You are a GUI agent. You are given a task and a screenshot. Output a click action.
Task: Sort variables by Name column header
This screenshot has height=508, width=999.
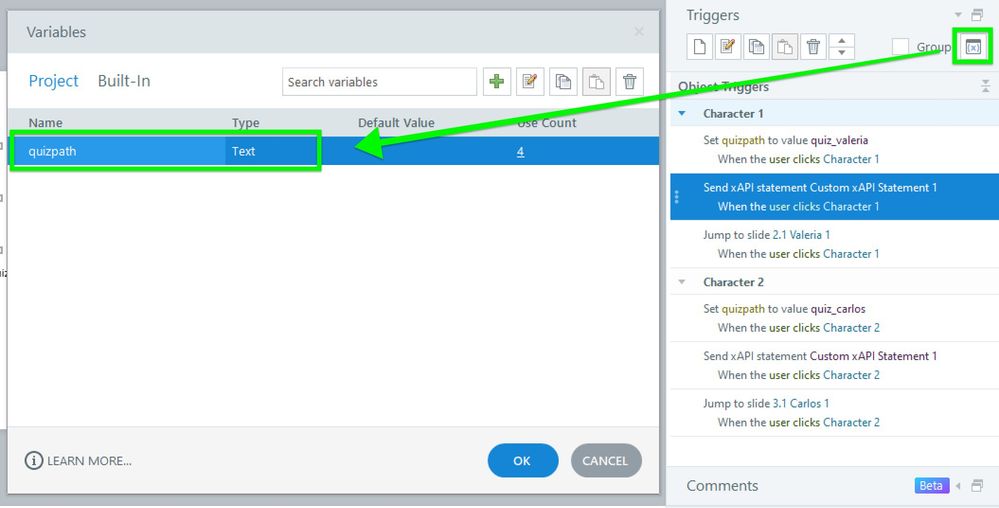[45, 123]
